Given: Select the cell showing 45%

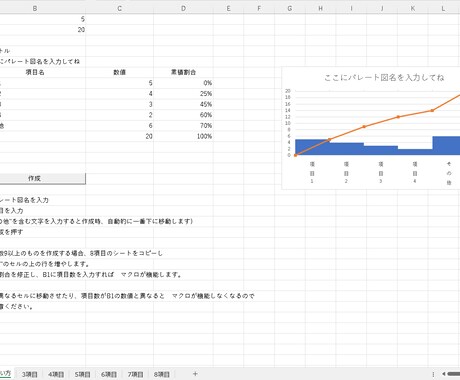Looking at the screenshot, I should (x=183, y=104).
